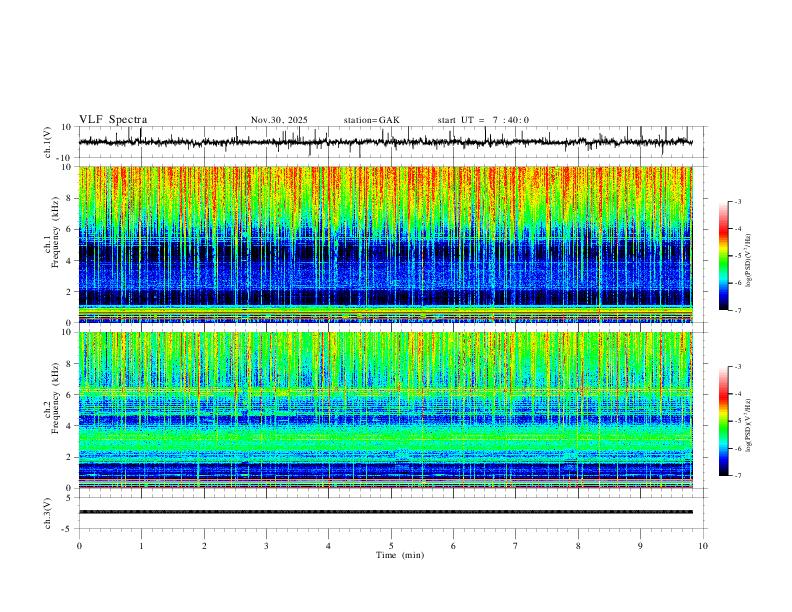Click the "10" tick on the time axis
Screen dimensions: 792x612
tap(703, 546)
